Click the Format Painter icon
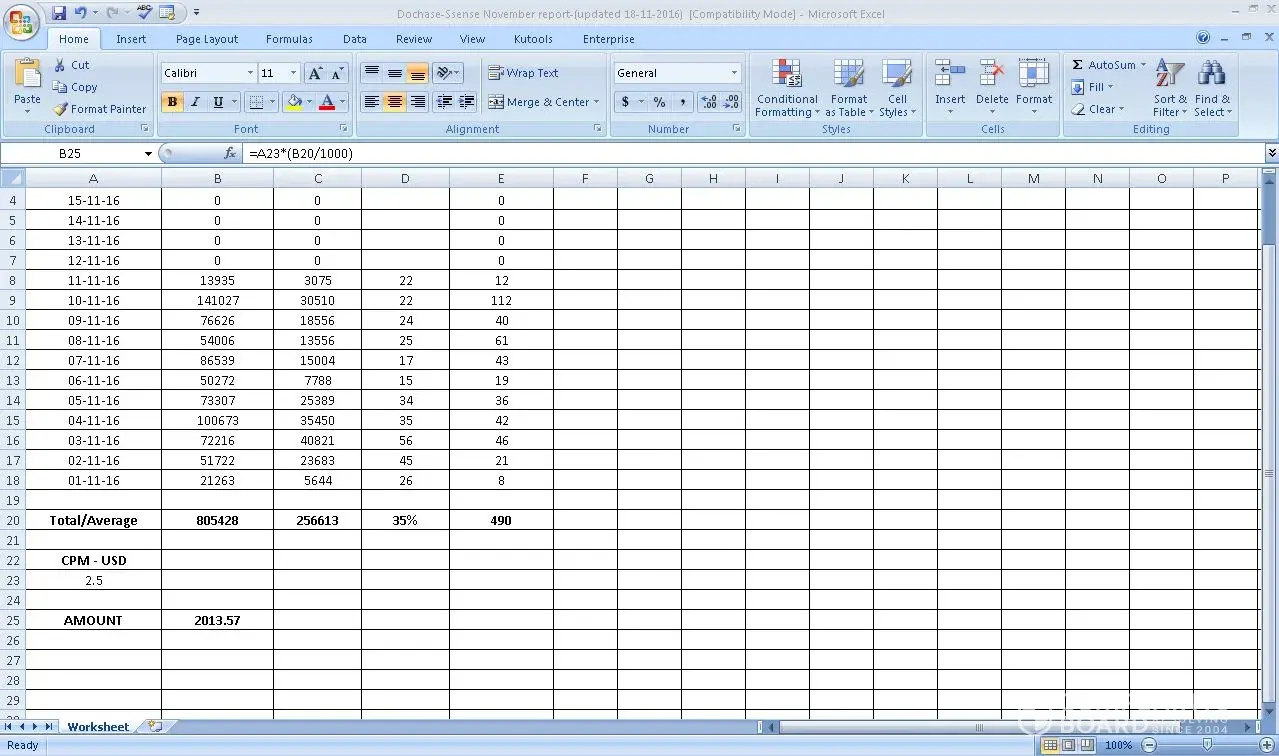The height and width of the screenshot is (756, 1279). point(61,109)
